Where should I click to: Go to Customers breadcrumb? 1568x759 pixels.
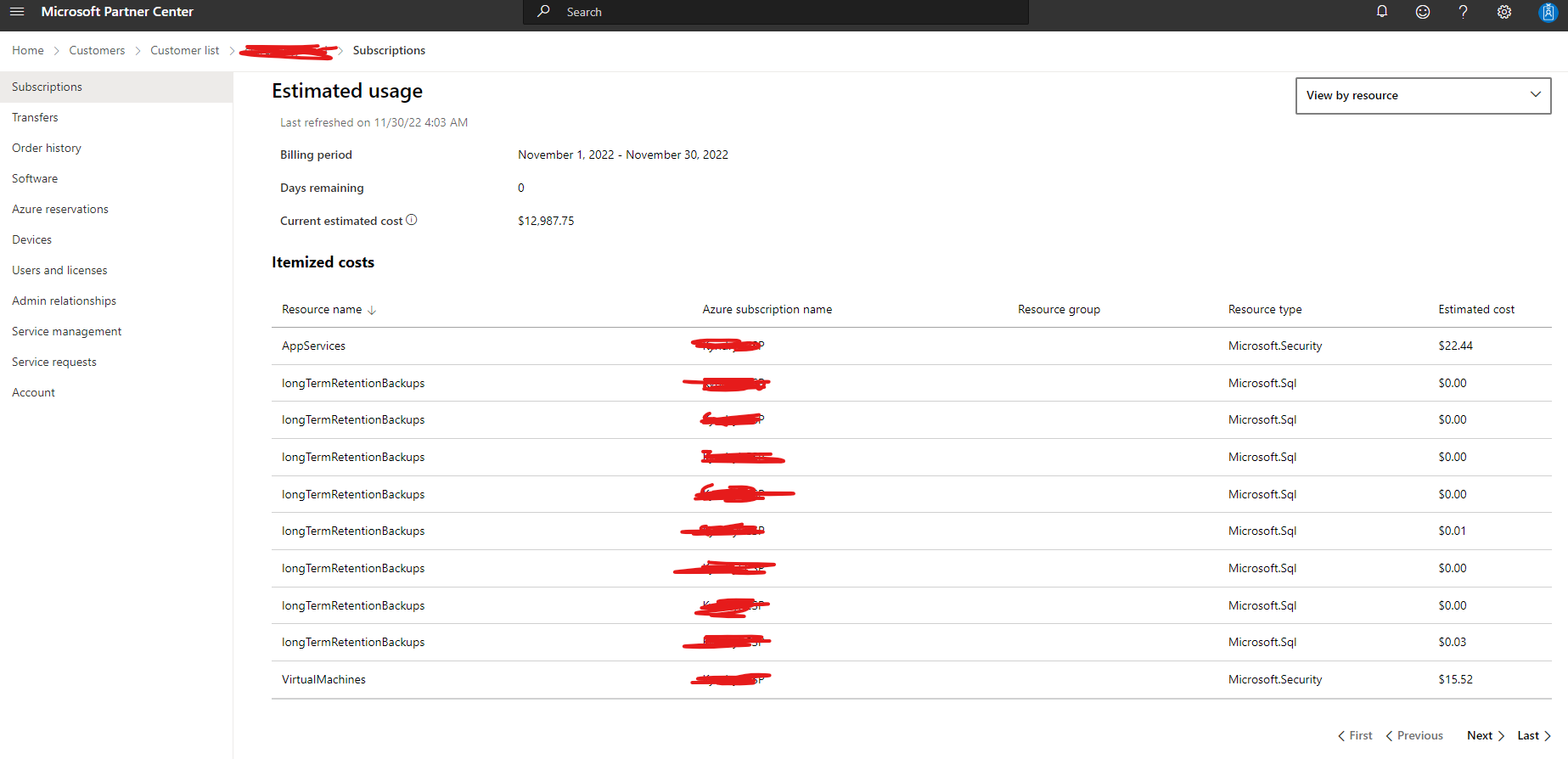(x=97, y=50)
